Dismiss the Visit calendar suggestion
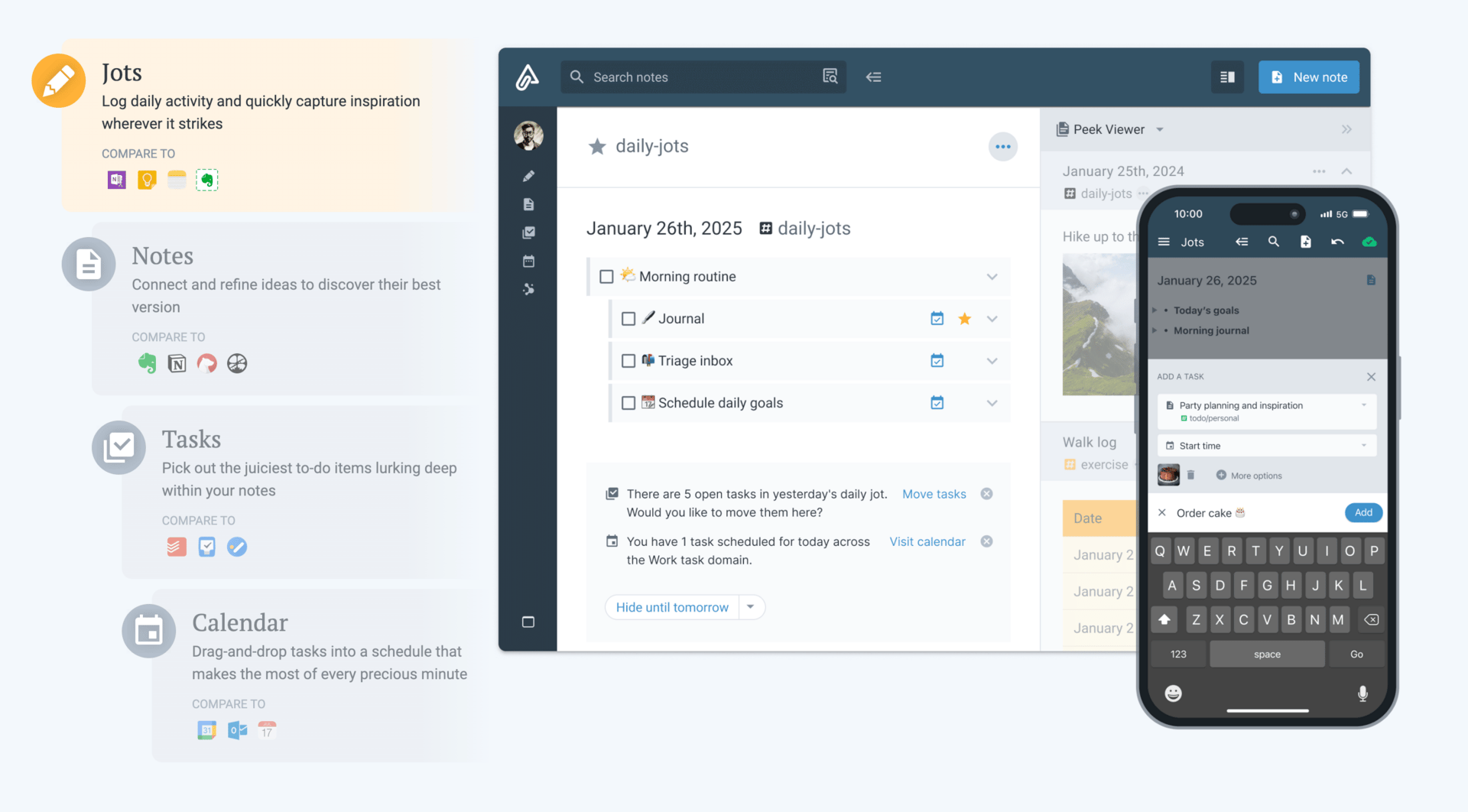The image size is (1468, 812). [986, 541]
